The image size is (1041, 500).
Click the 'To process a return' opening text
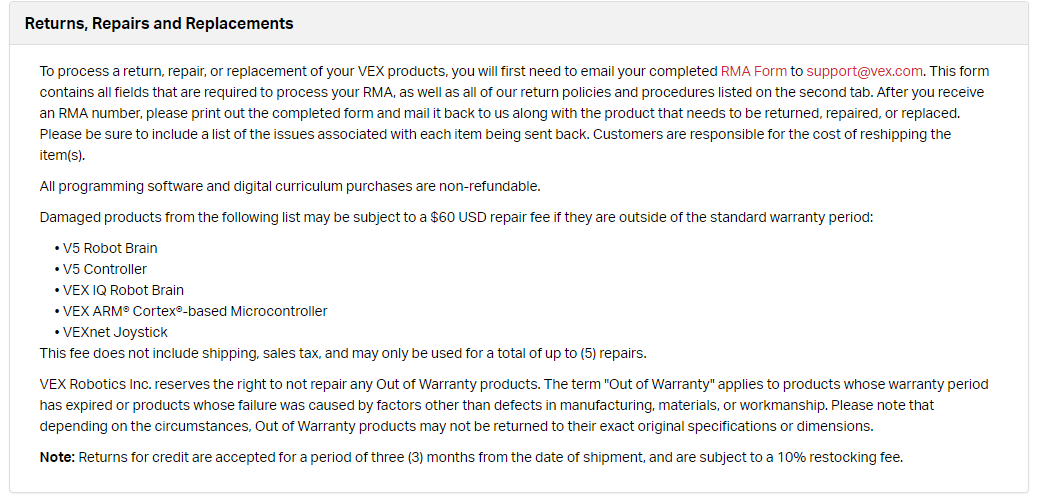88,71
